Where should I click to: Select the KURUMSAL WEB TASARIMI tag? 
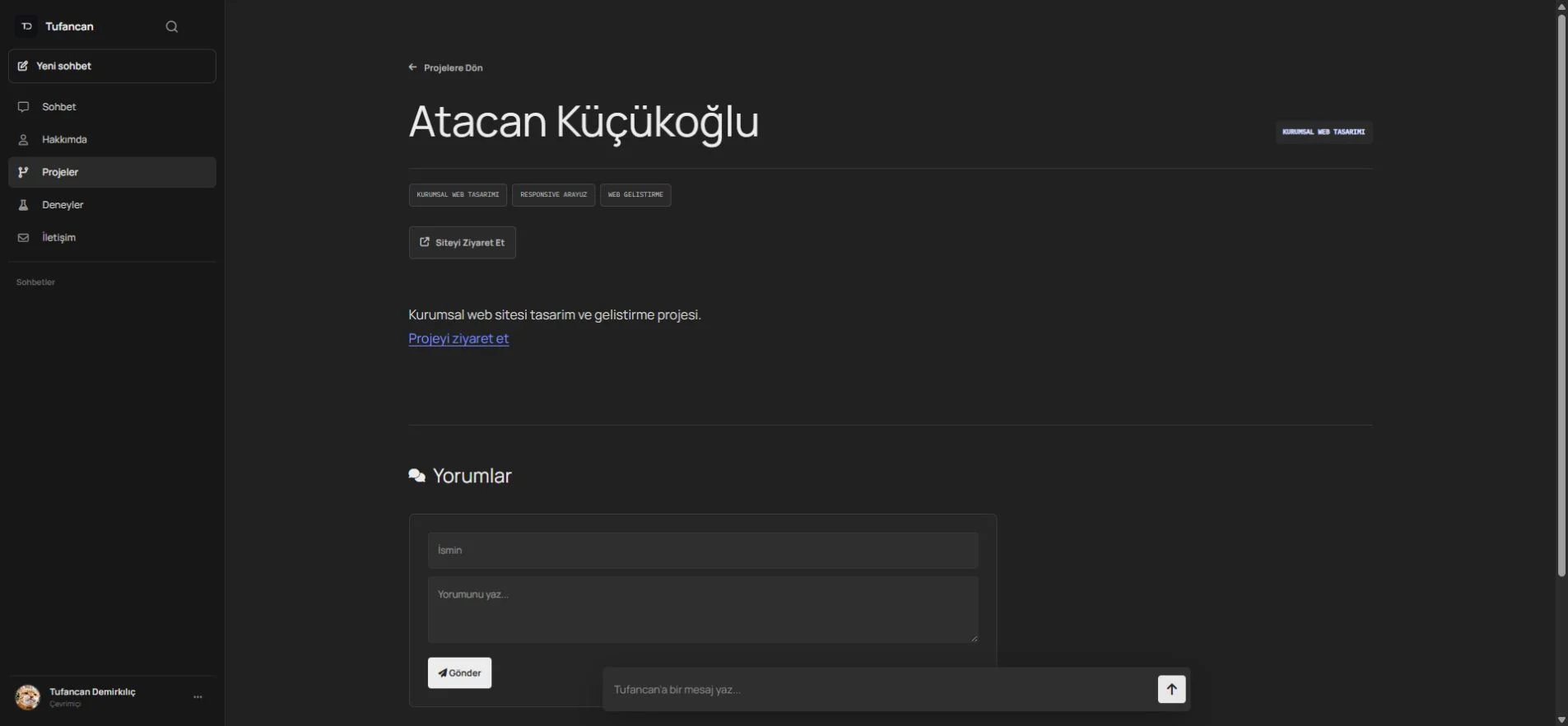click(x=458, y=195)
